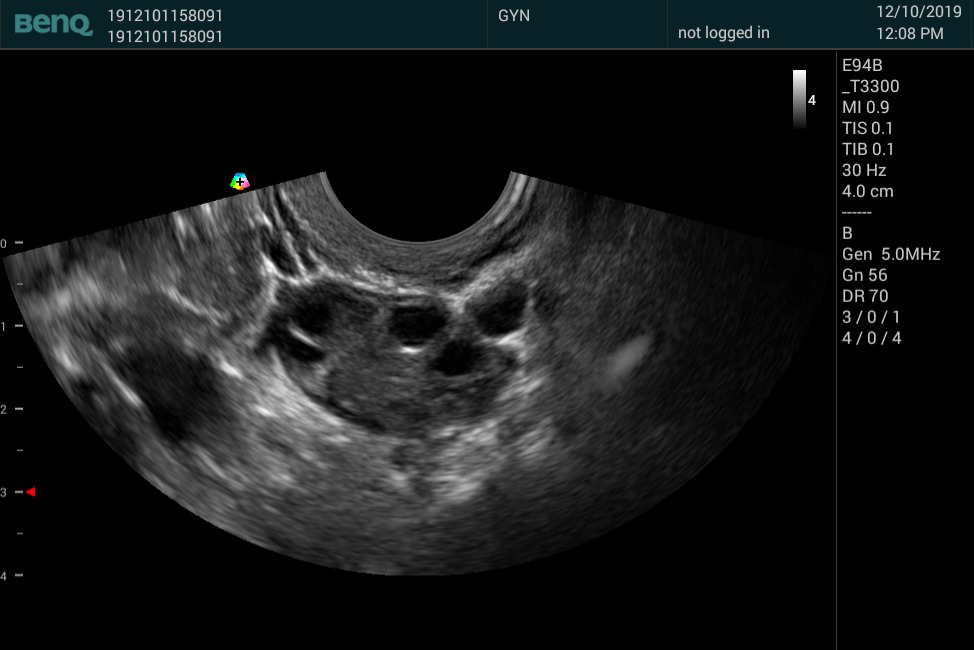Click the red focus position arrow
Screen dimensions: 974x650
tap(31, 492)
